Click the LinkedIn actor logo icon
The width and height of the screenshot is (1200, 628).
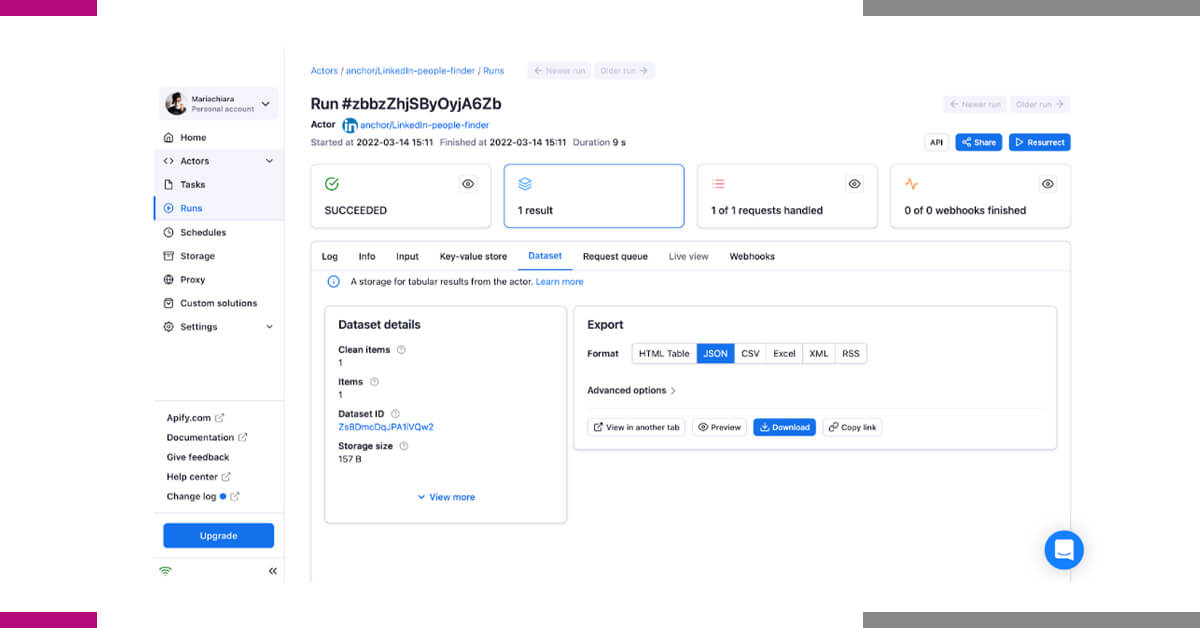point(350,125)
